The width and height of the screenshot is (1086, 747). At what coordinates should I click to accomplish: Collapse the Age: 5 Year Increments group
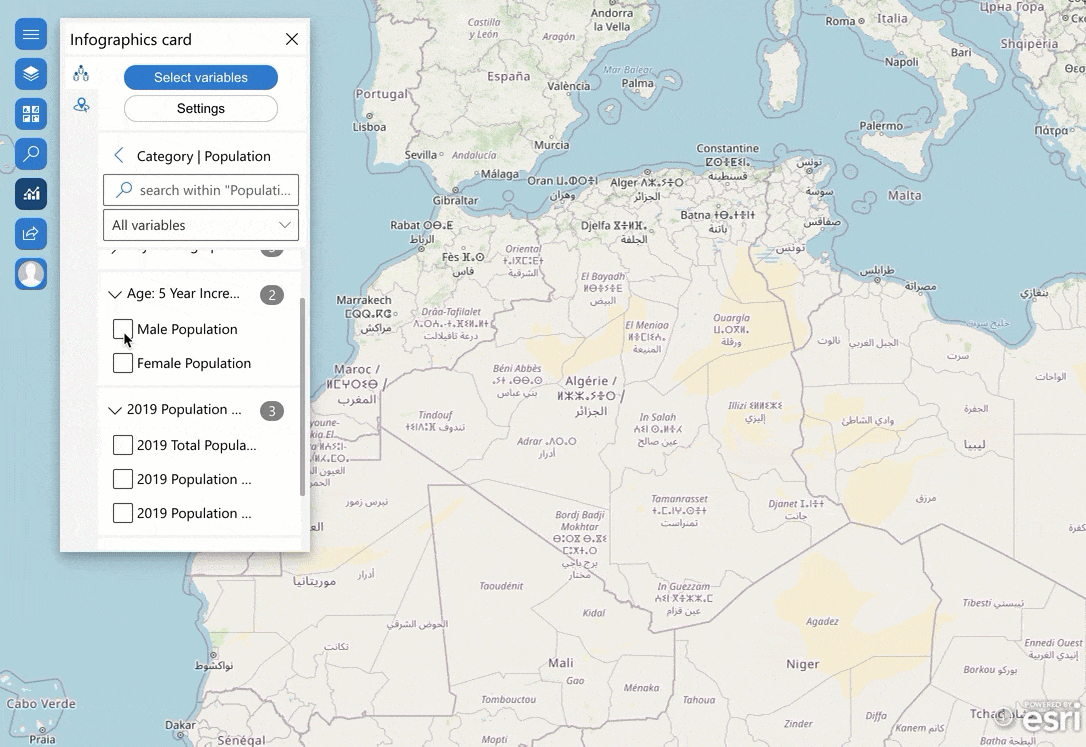point(115,294)
